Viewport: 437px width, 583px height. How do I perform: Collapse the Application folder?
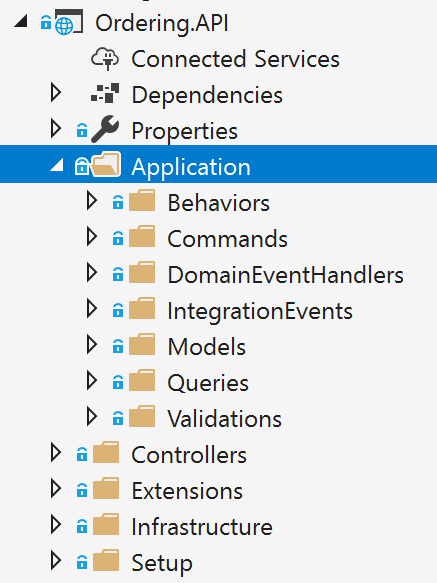(x=57, y=165)
